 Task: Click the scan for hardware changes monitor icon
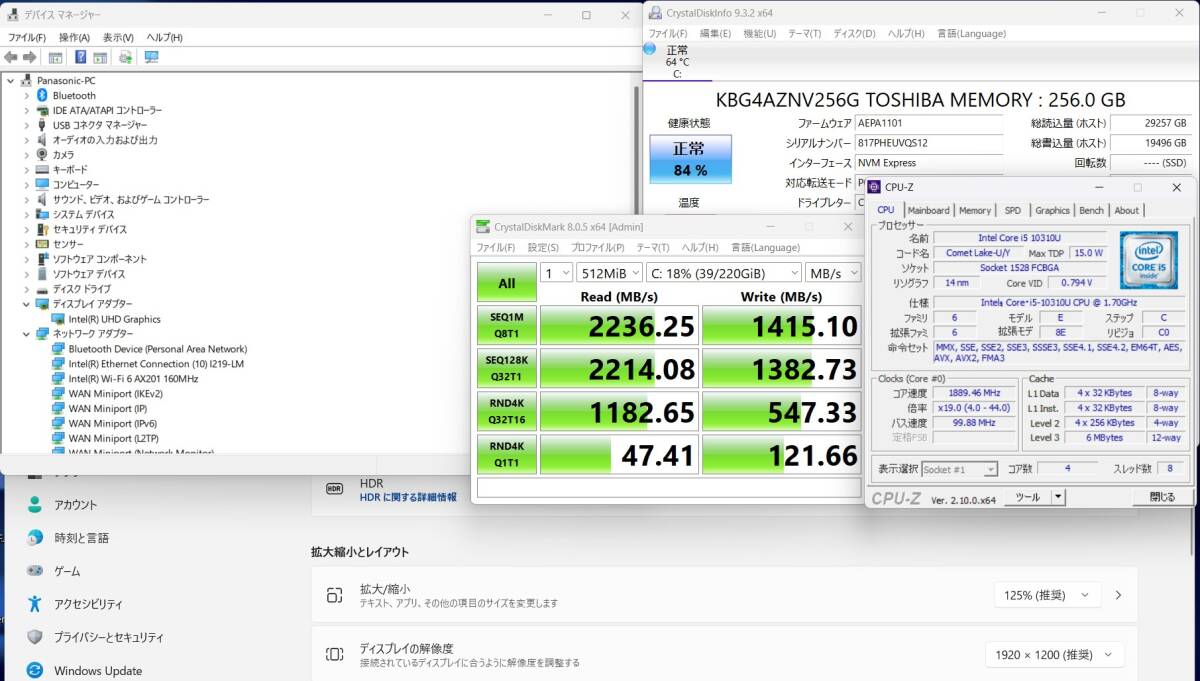(x=151, y=57)
